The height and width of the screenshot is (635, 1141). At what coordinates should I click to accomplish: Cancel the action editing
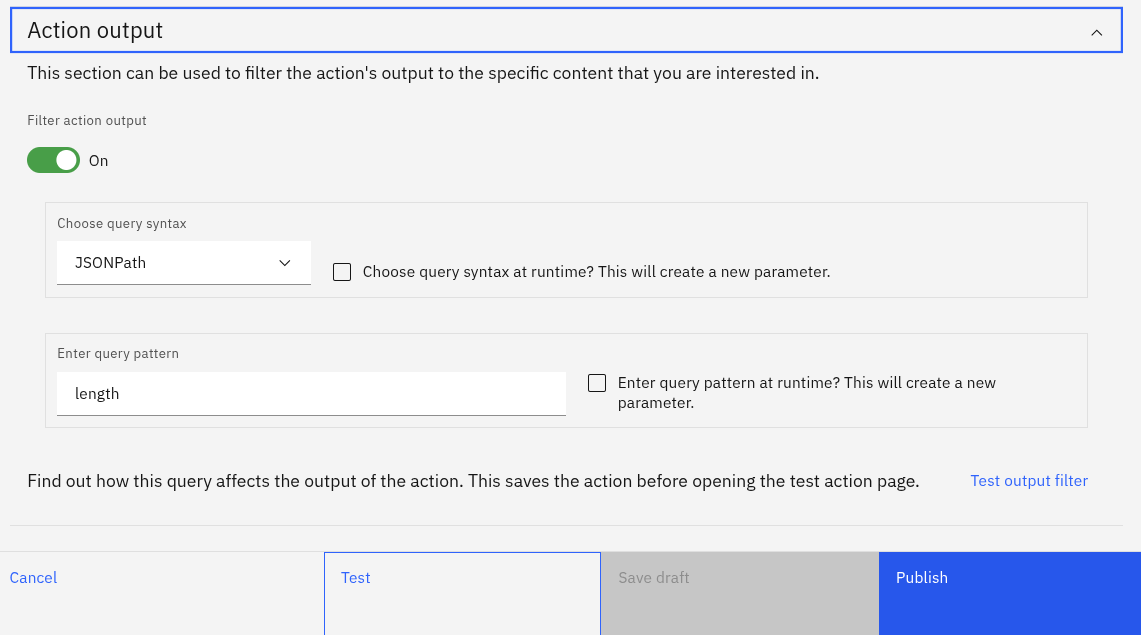[33, 578]
